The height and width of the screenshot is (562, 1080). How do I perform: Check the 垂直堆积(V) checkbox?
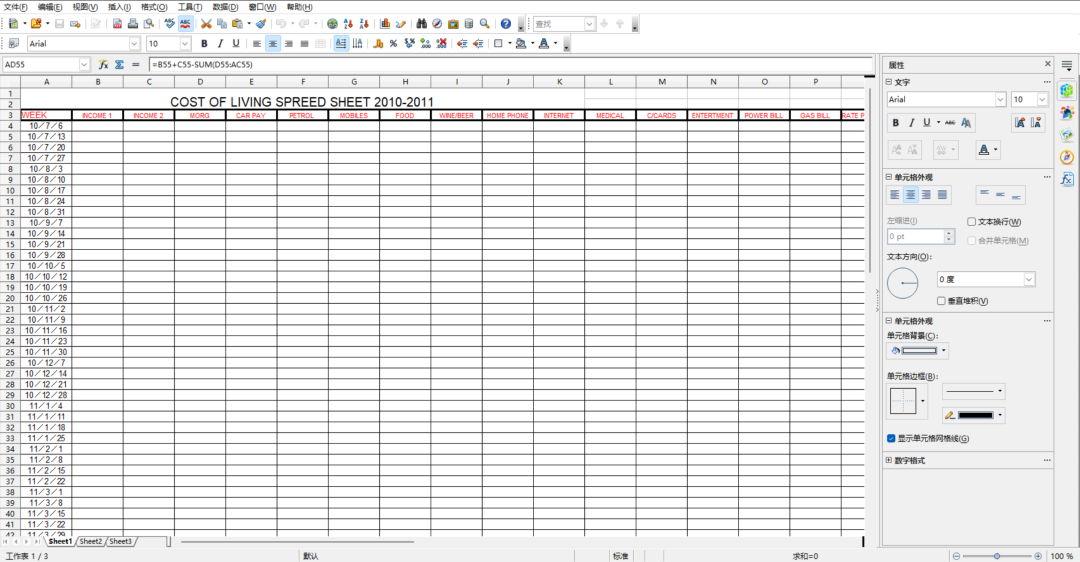pos(941,301)
